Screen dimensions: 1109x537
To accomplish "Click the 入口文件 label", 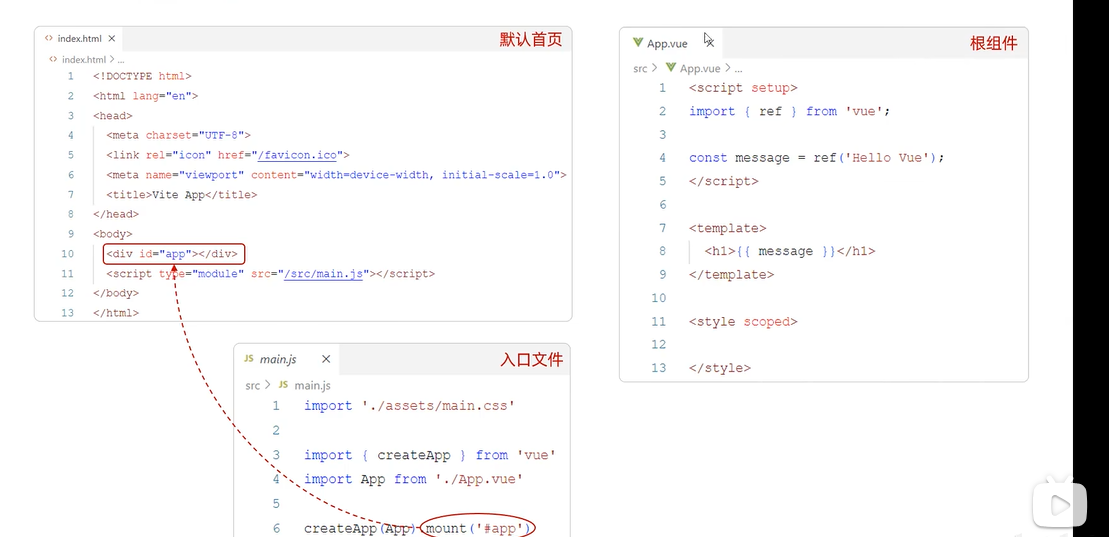I will tap(531, 359).
